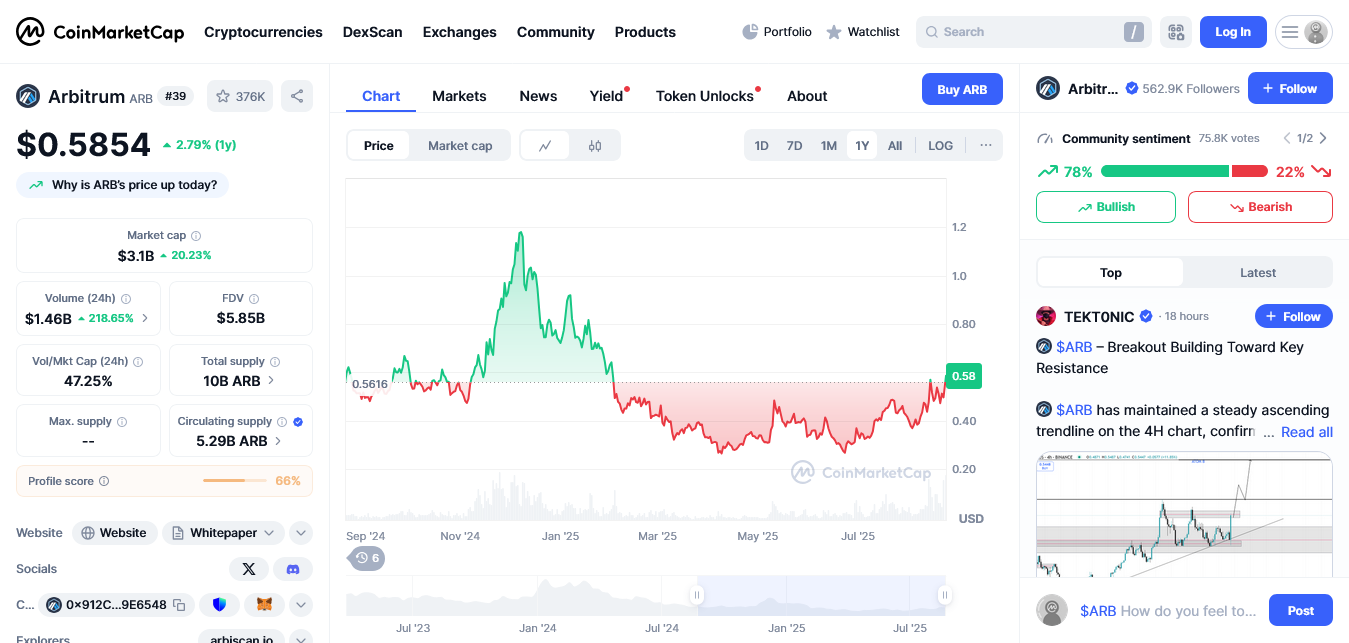This screenshot has height=643, width=1349.
Task: Go to next community sentiment page
Action: pos(1324,138)
